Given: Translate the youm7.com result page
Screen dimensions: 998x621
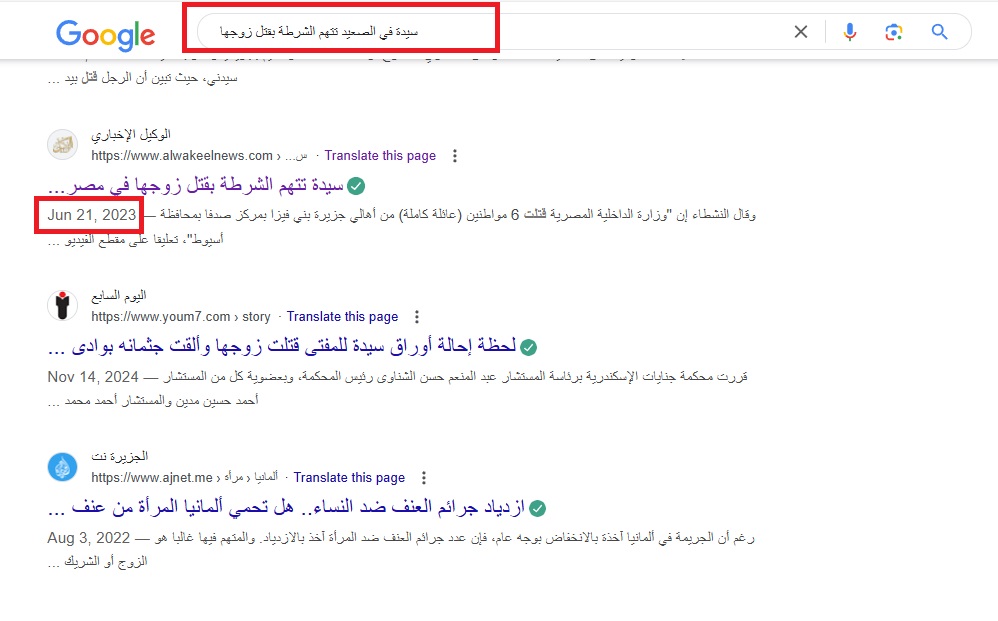Looking at the screenshot, I should [x=342, y=317].
